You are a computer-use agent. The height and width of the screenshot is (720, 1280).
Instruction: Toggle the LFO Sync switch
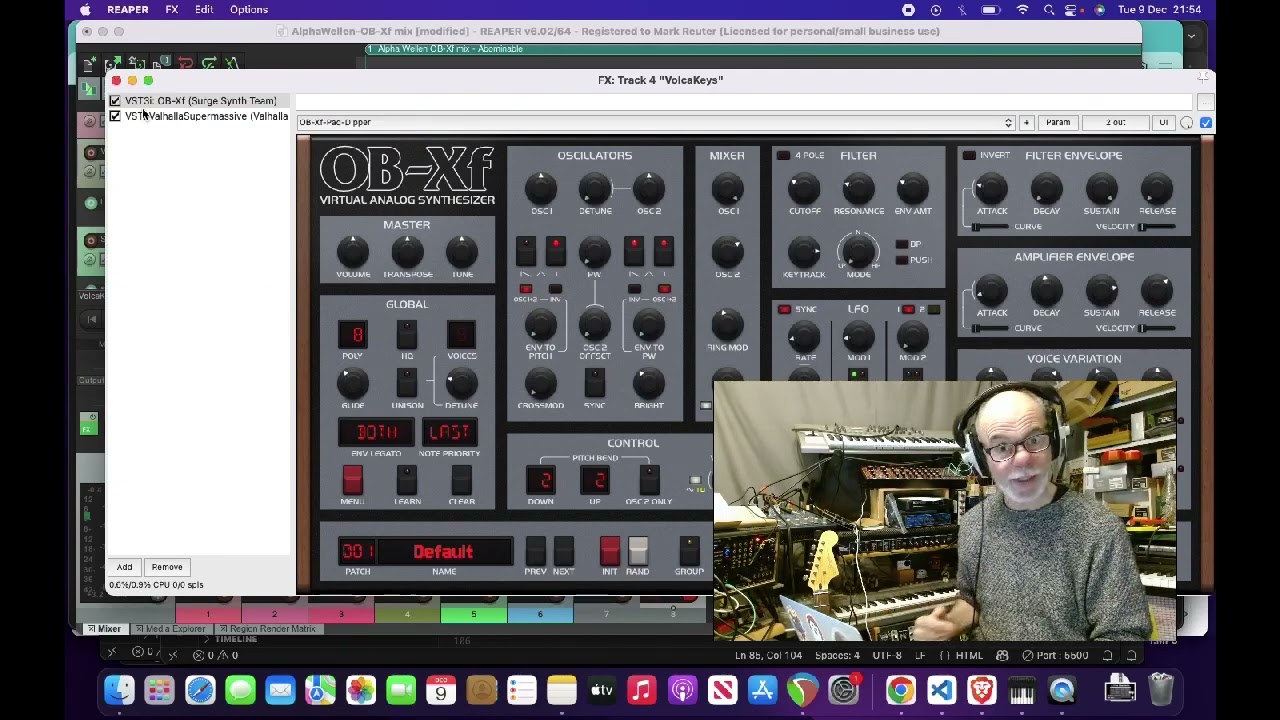783,309
